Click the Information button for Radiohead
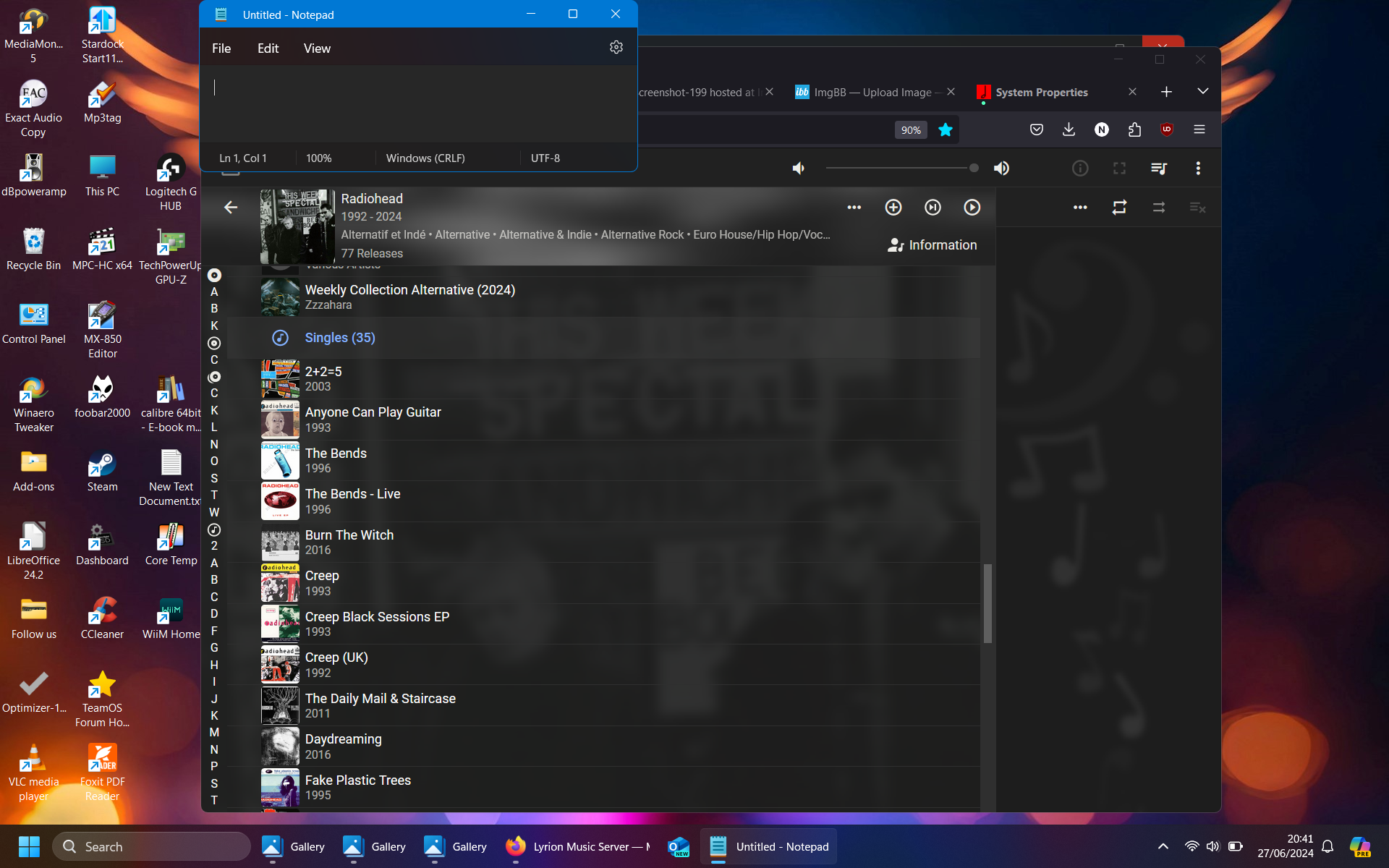 coord(932,245)
